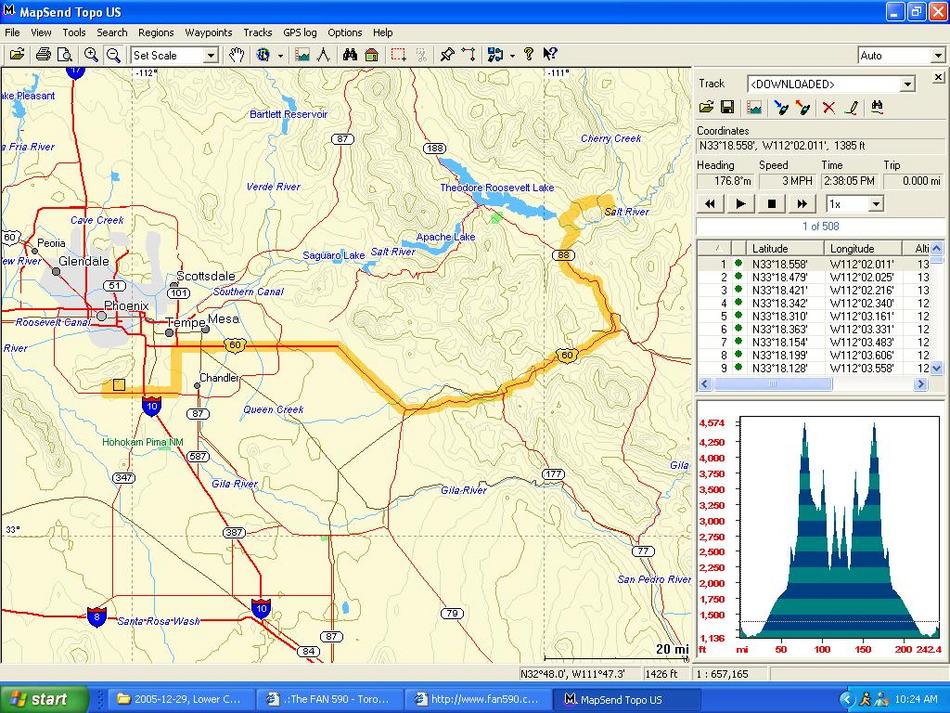Image resolution: width=950 pixels, height=713 pixels.
Task: Click the I-10 shield near Chandler on map
Action: (x=151, y=405)
